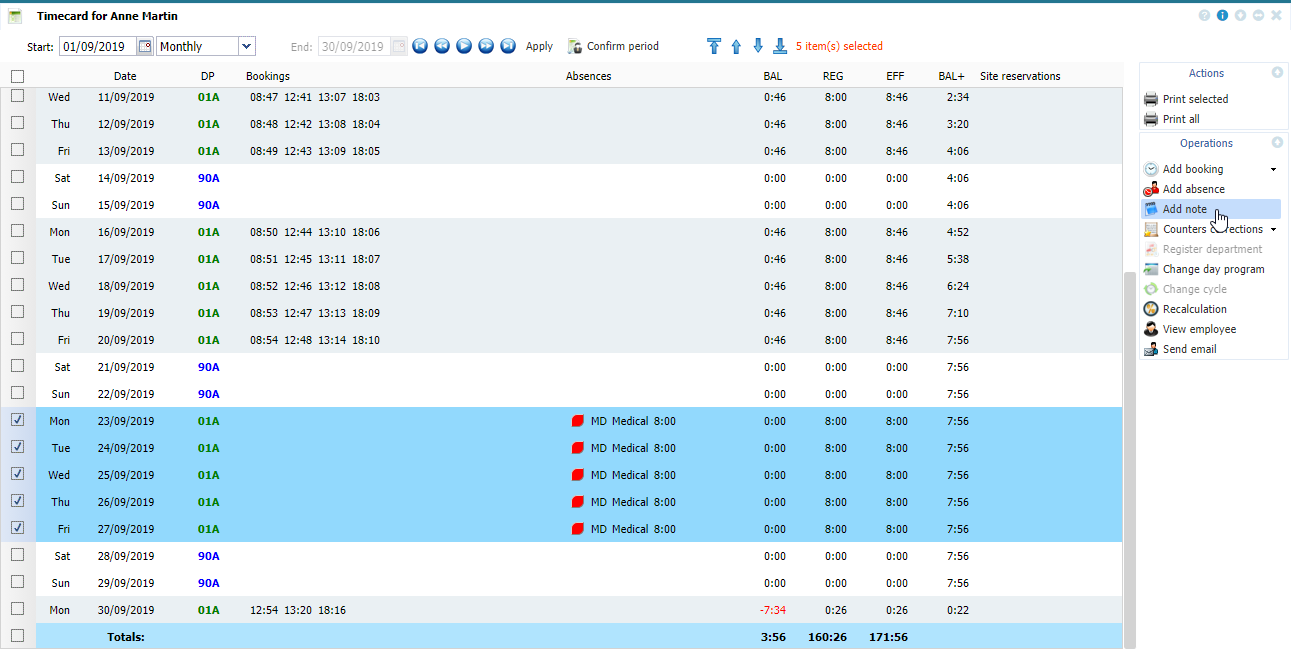Click the Start date input field
Viewport: 1291px width, 649px height.
coord(97,46)
